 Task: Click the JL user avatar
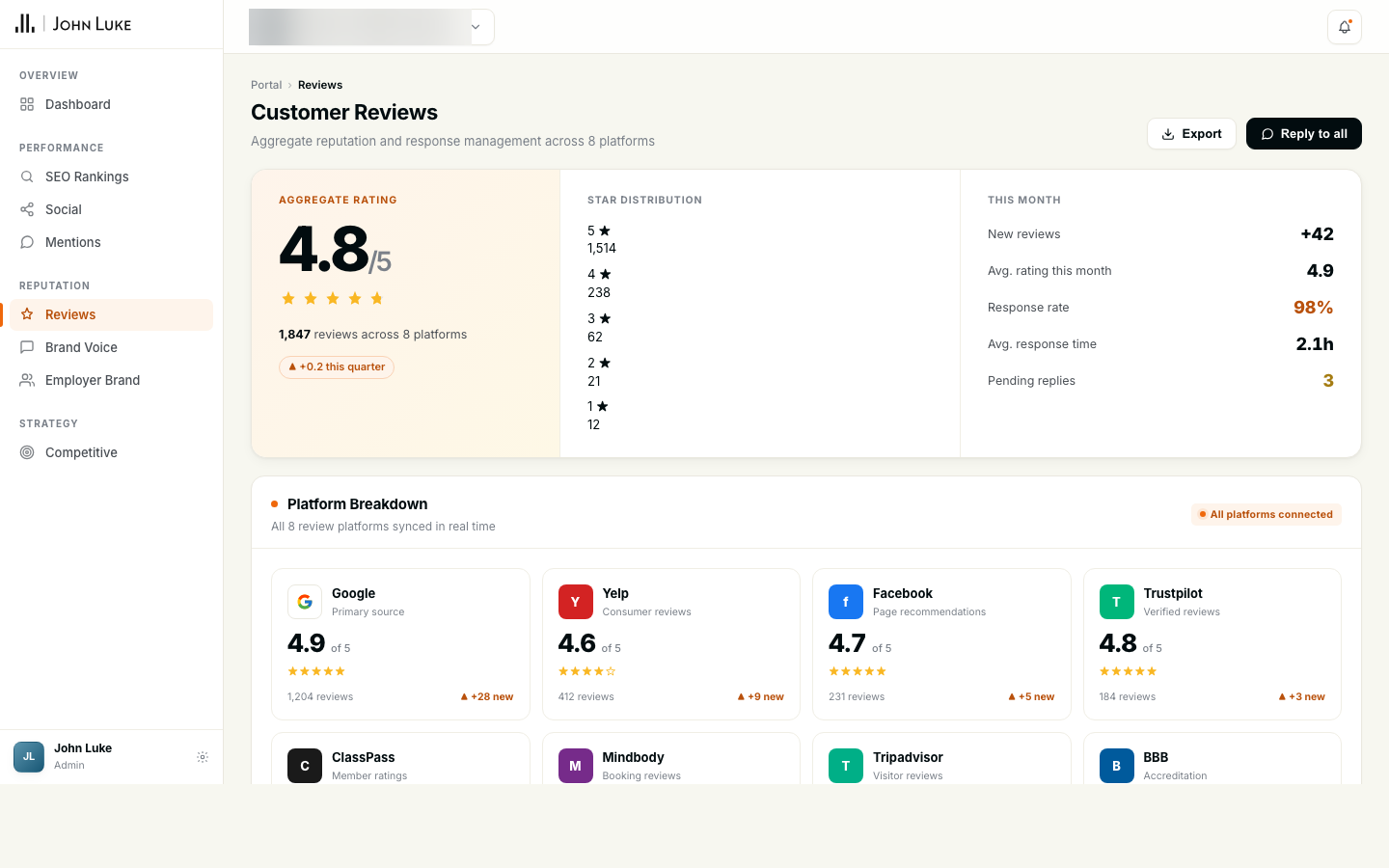pos(29,757)
